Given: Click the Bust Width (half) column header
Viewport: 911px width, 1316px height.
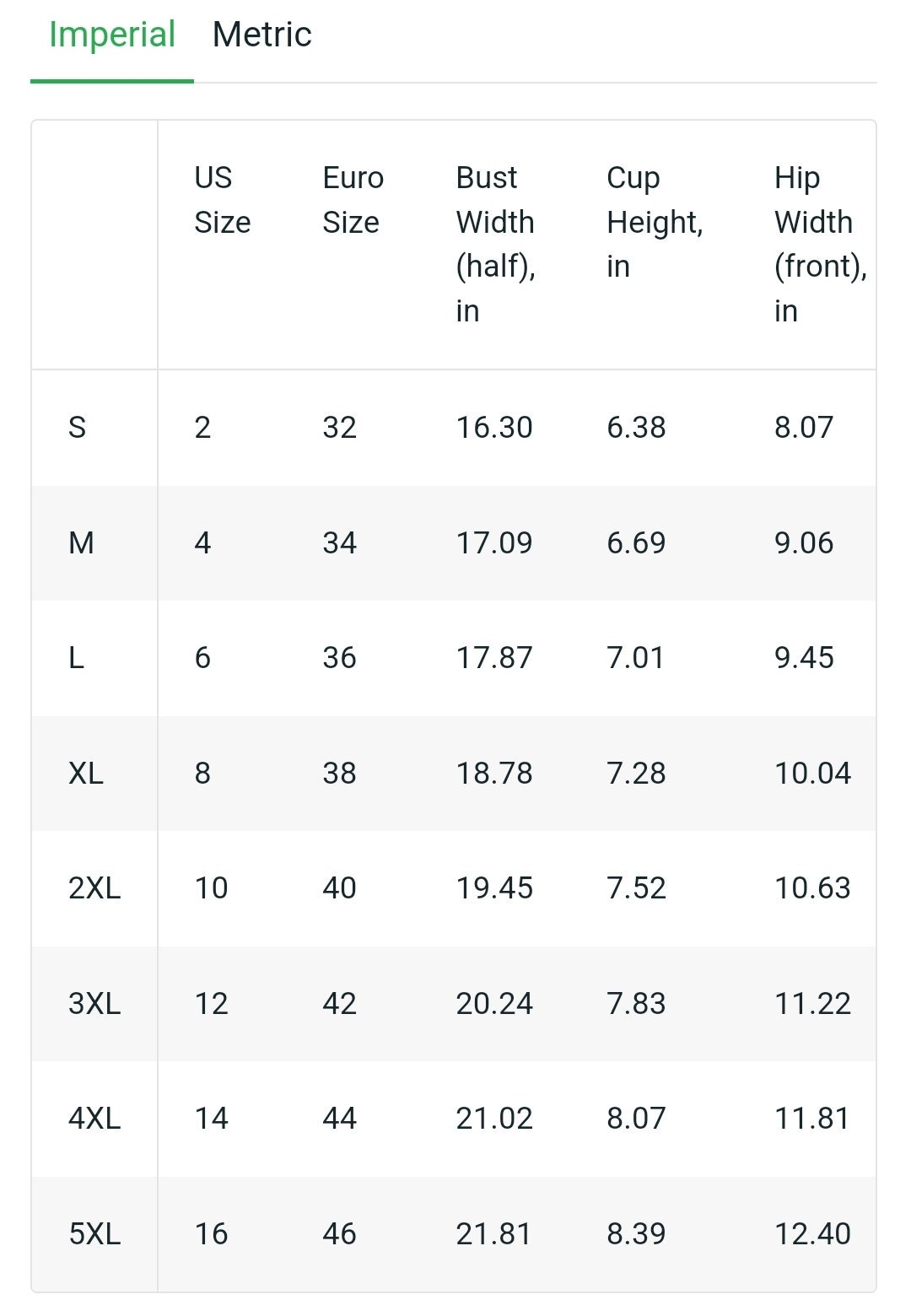Looking at the screenshot, I should point(496,244).
